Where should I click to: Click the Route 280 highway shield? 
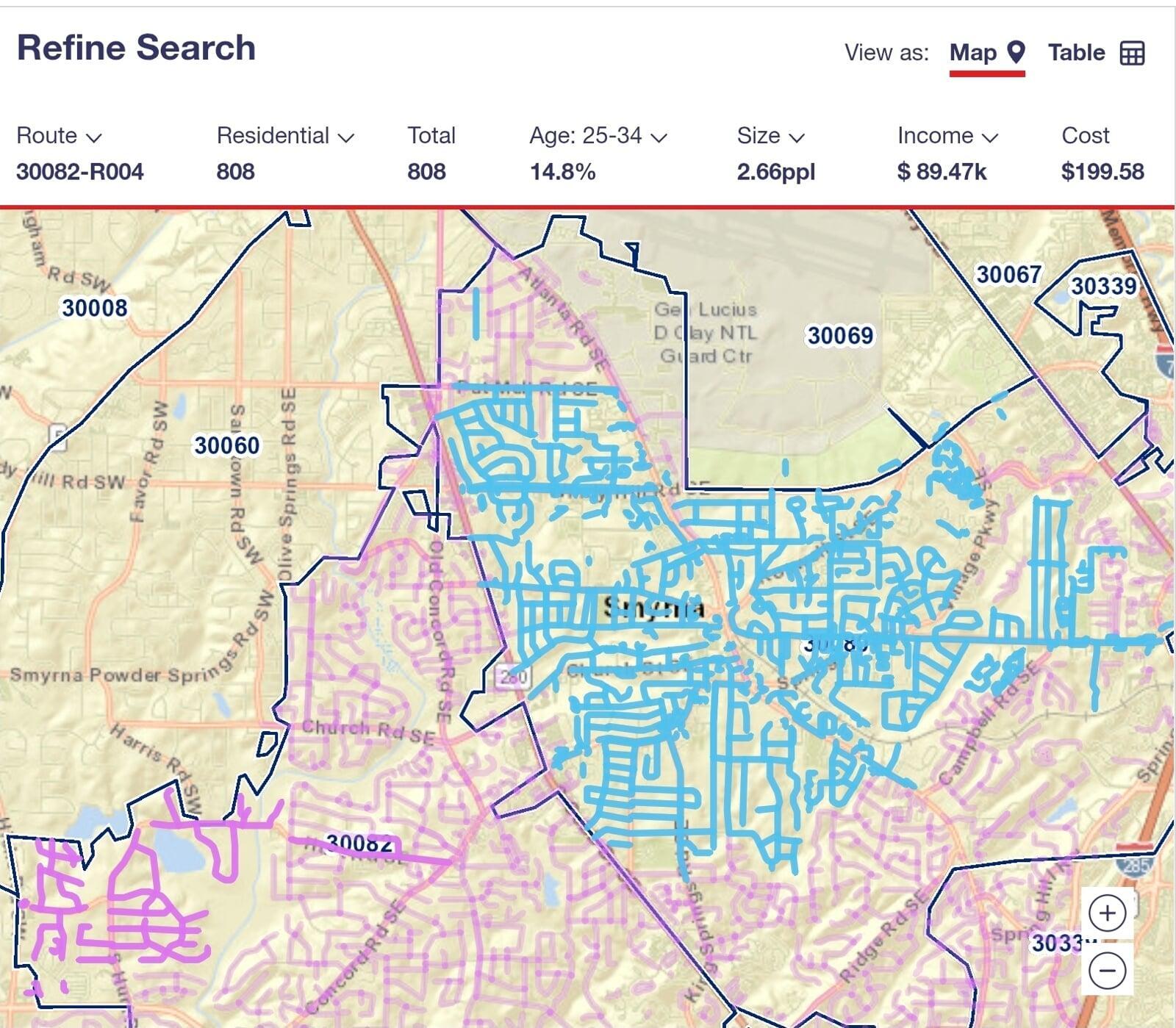tap(512, 676)
